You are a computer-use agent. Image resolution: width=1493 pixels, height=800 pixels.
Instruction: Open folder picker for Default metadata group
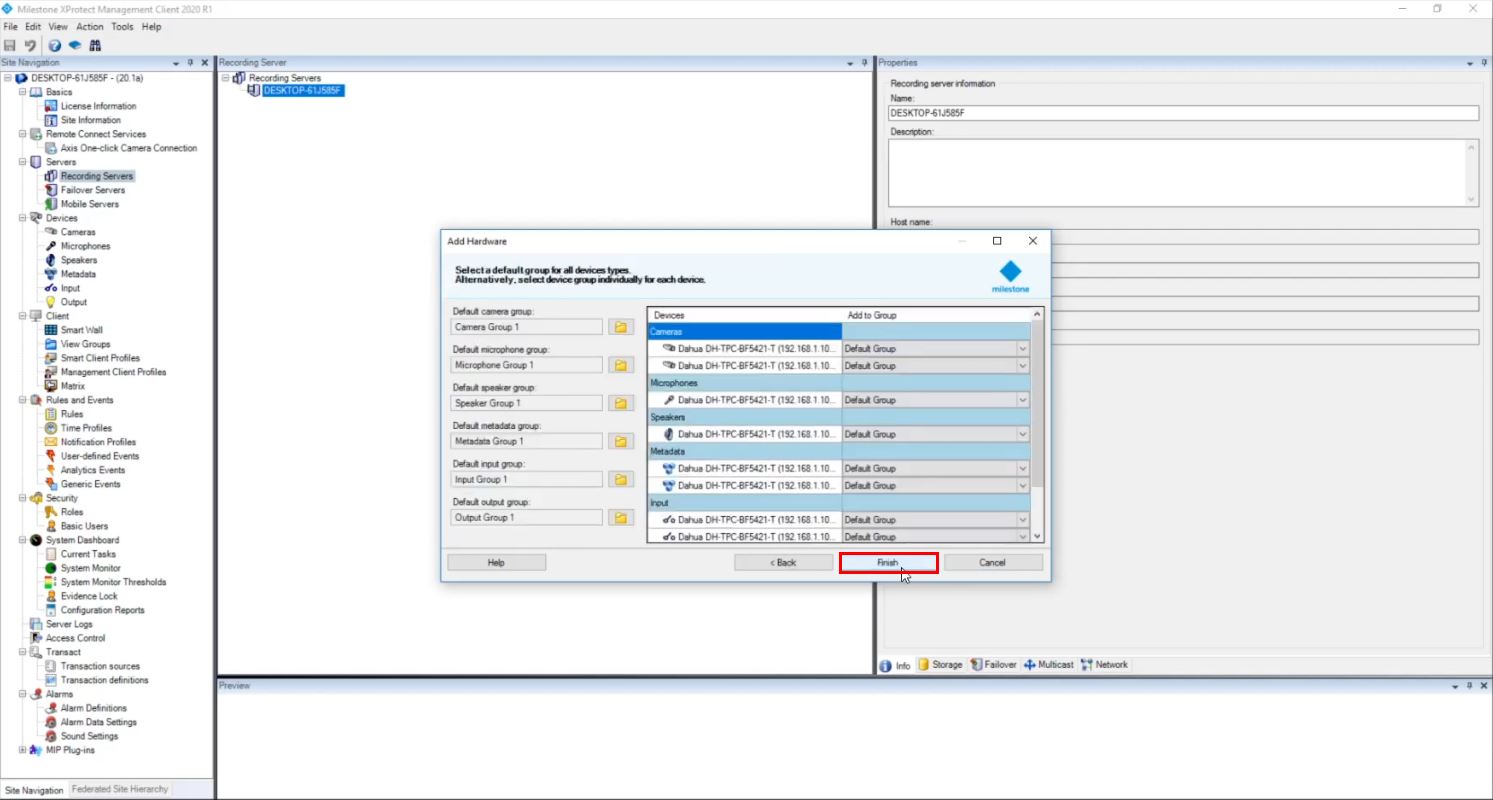620,440
